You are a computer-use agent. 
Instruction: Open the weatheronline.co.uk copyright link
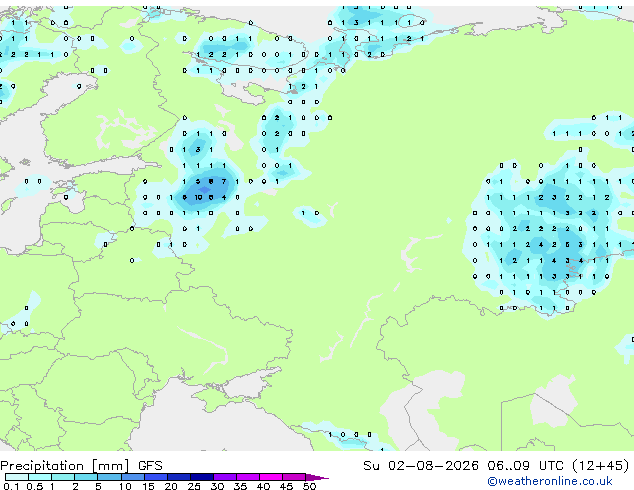tap(549, 481)
